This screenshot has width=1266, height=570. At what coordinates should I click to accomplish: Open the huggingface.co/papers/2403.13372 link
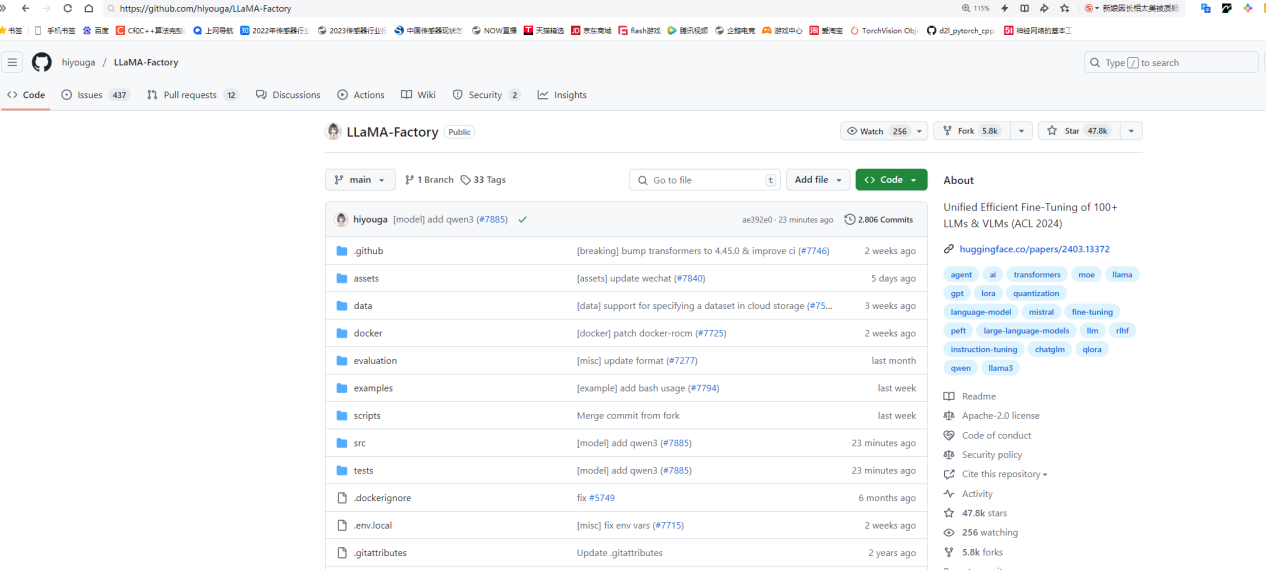coord(1034,249)
